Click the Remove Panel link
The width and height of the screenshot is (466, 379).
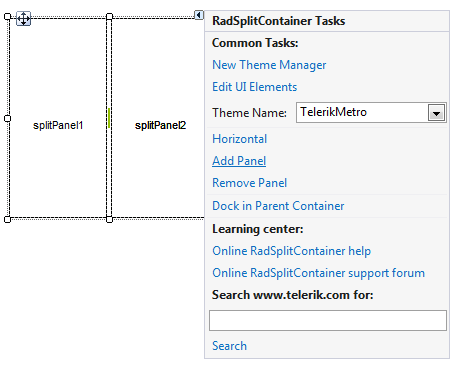pyautogui.click(x=249, y=183)
